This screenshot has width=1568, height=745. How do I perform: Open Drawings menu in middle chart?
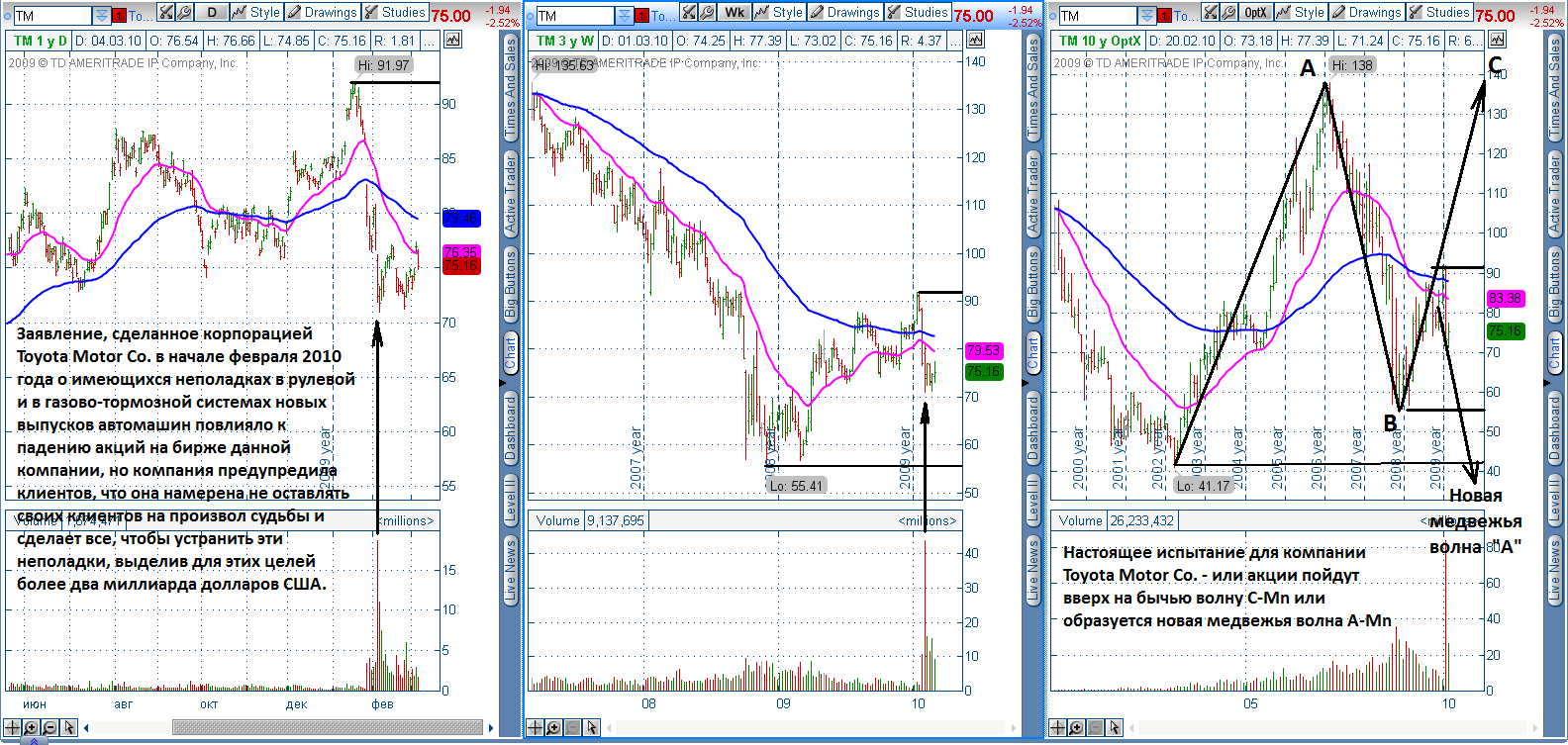(844, 13)
